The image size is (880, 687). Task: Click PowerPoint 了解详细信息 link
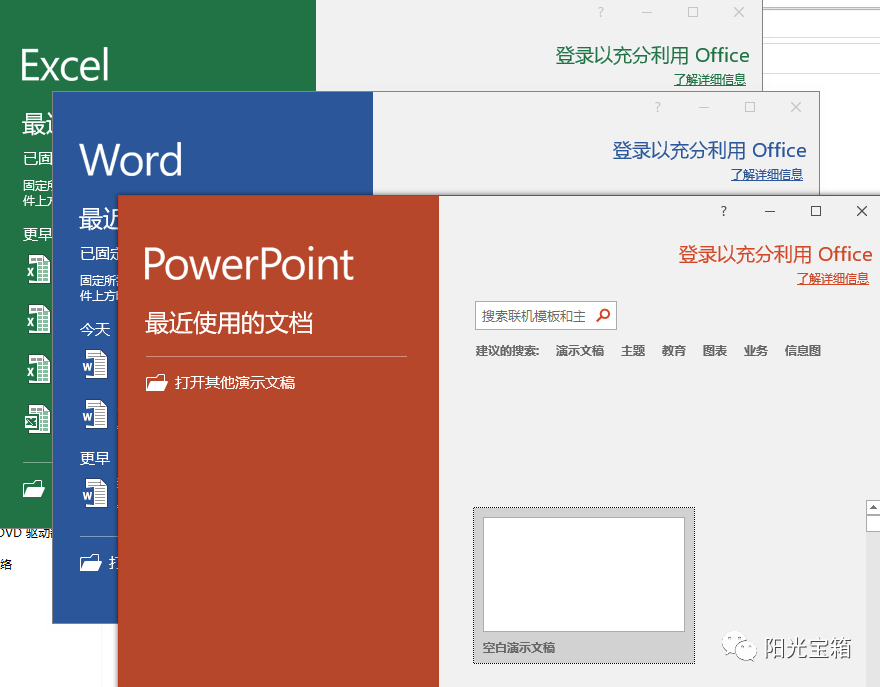point(833,278)
